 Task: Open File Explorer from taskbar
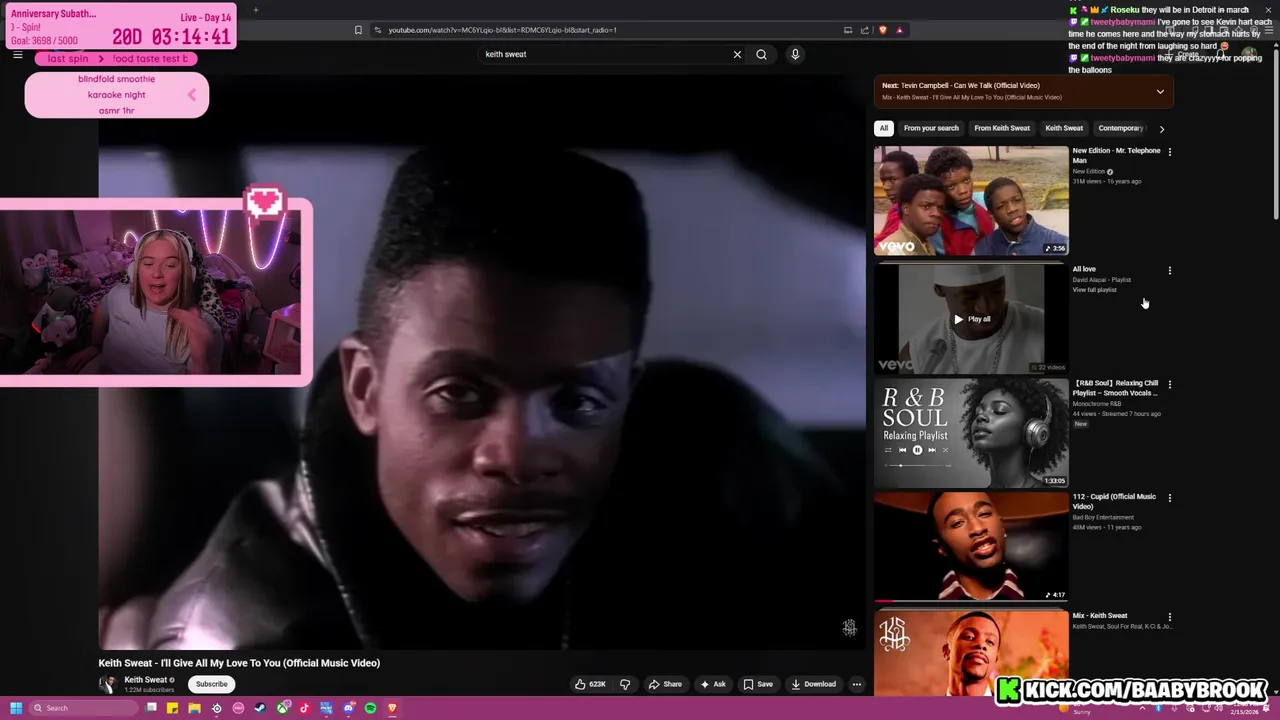point(194,708)
